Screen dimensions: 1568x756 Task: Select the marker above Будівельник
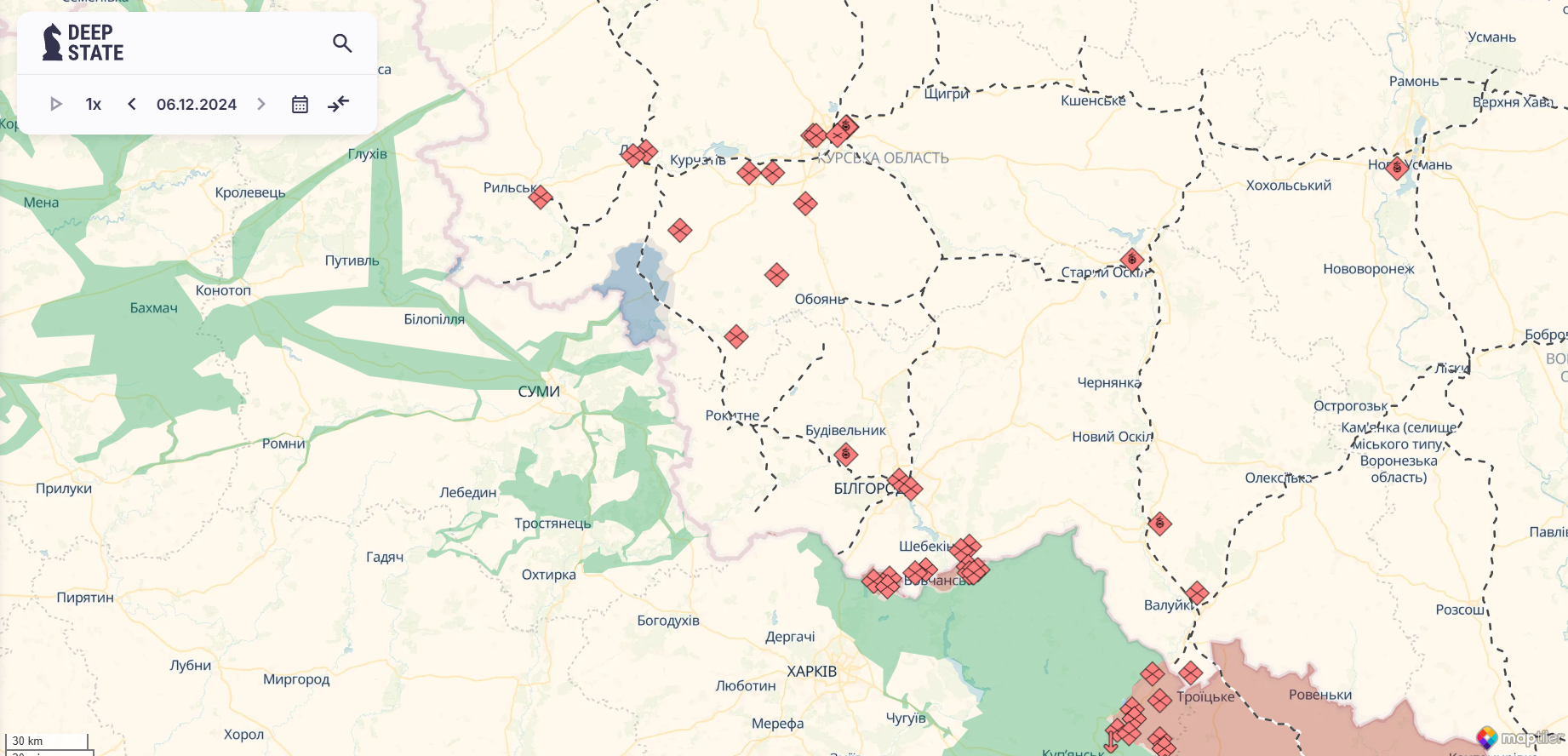click(845, 455)
